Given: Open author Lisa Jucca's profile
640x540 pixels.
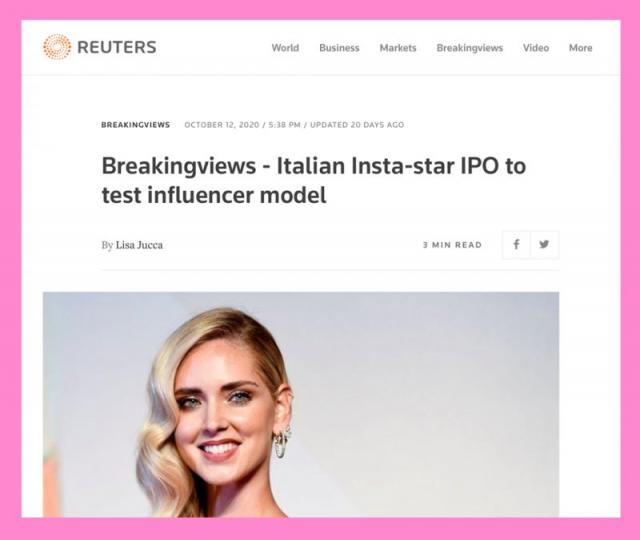Looking at the screenshot, I should point(139,245).
